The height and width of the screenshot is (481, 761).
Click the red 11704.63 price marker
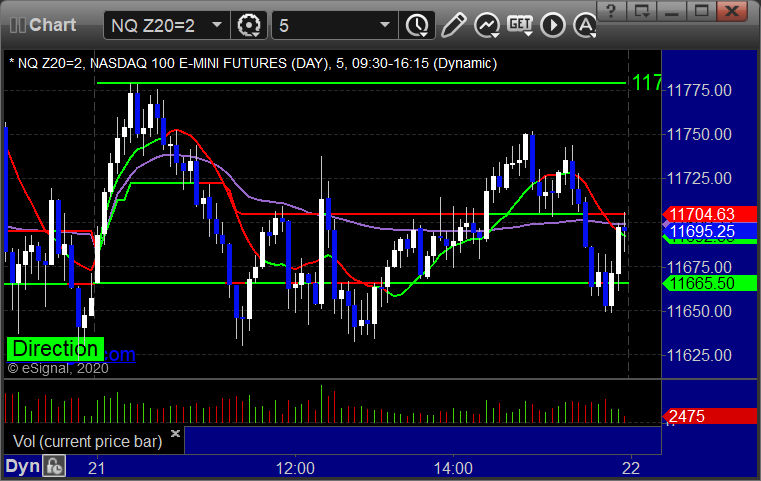point(710,214)
